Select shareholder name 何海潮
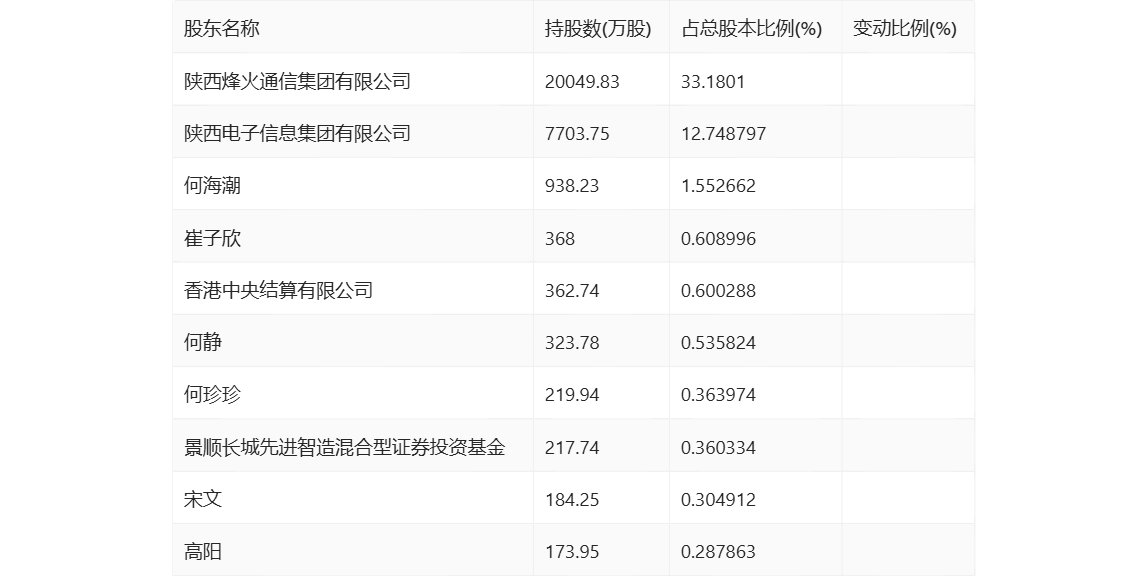 pyautogui.click(x=212, y=186)
